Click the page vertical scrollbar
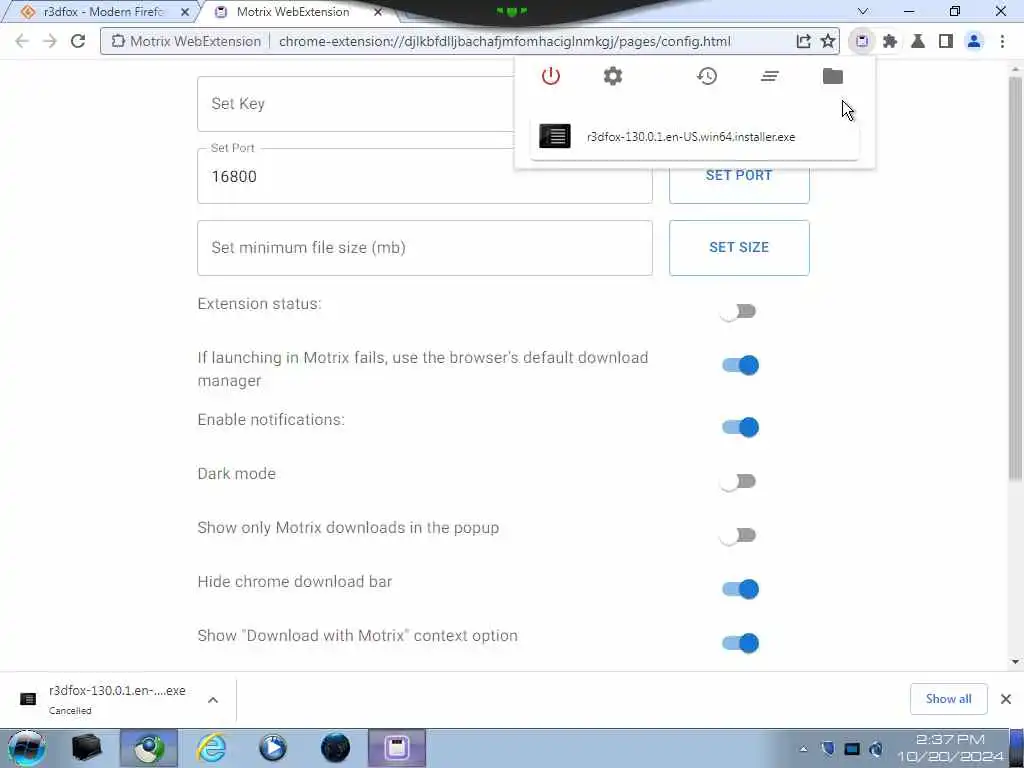Viewport: 1024px width, 768px height. point(1015,278)
